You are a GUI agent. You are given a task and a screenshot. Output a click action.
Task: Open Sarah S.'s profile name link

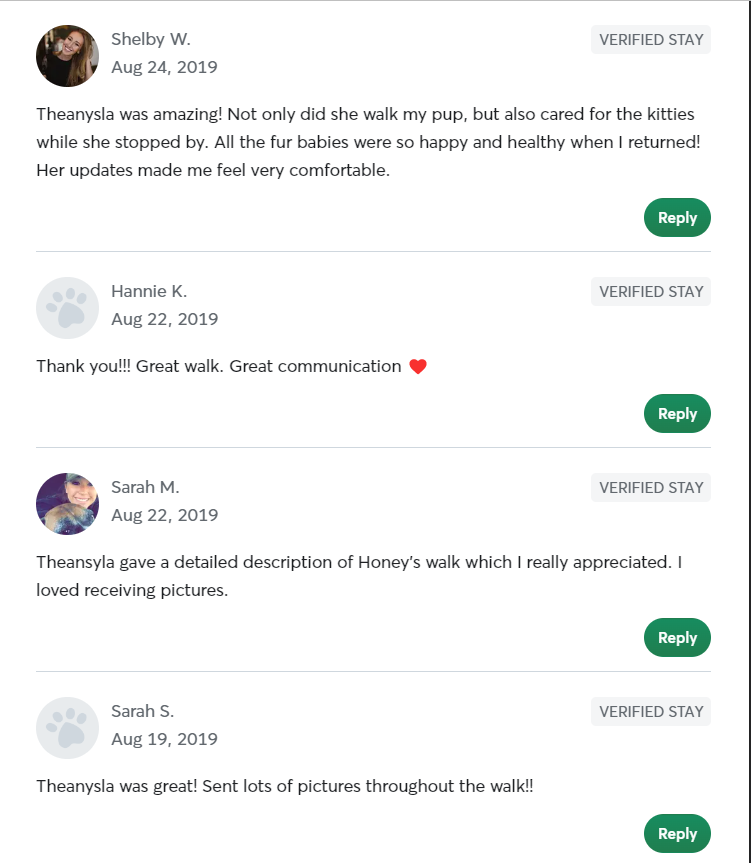pos(143,711)
